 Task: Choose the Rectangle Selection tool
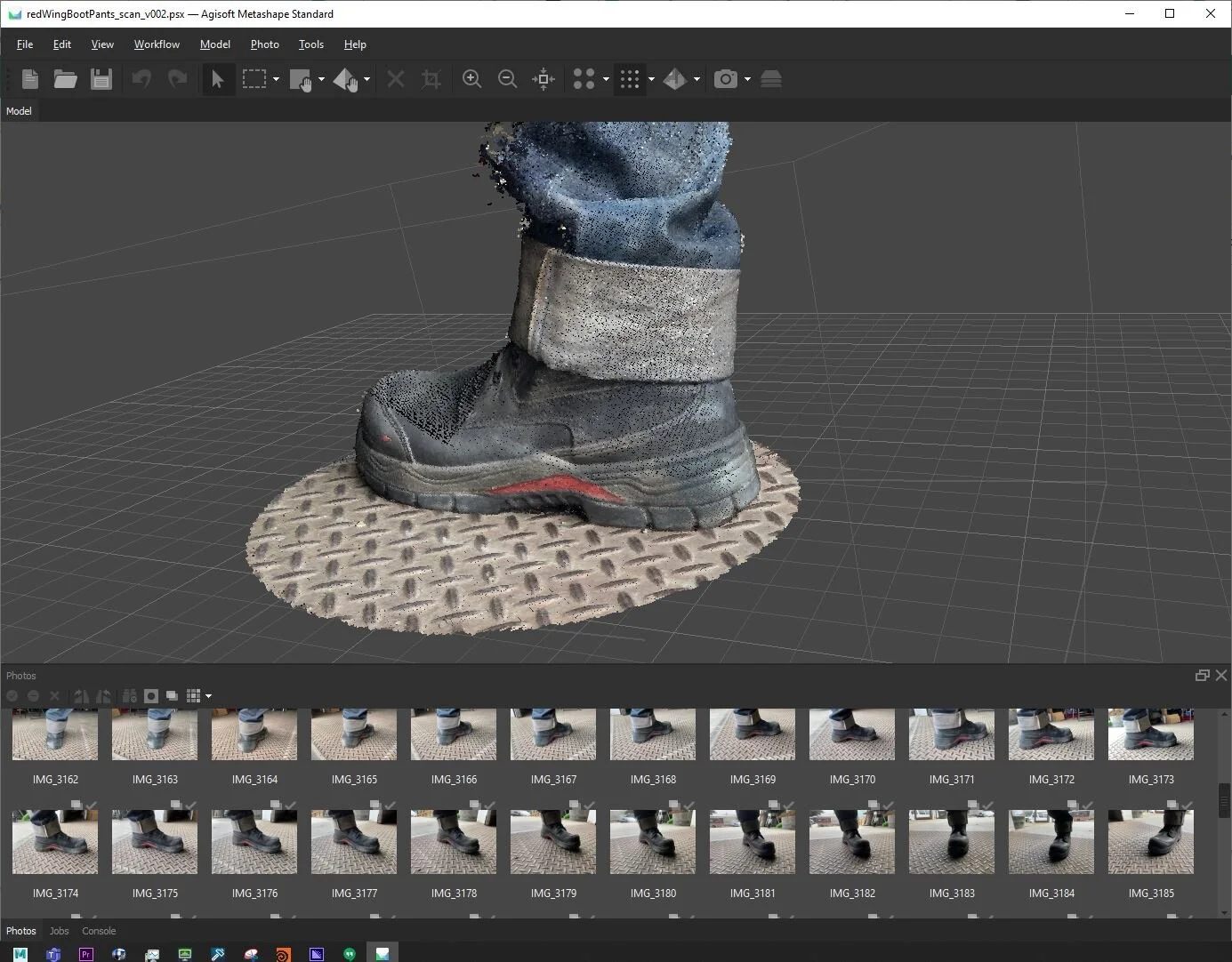click(x=254, y=79)
